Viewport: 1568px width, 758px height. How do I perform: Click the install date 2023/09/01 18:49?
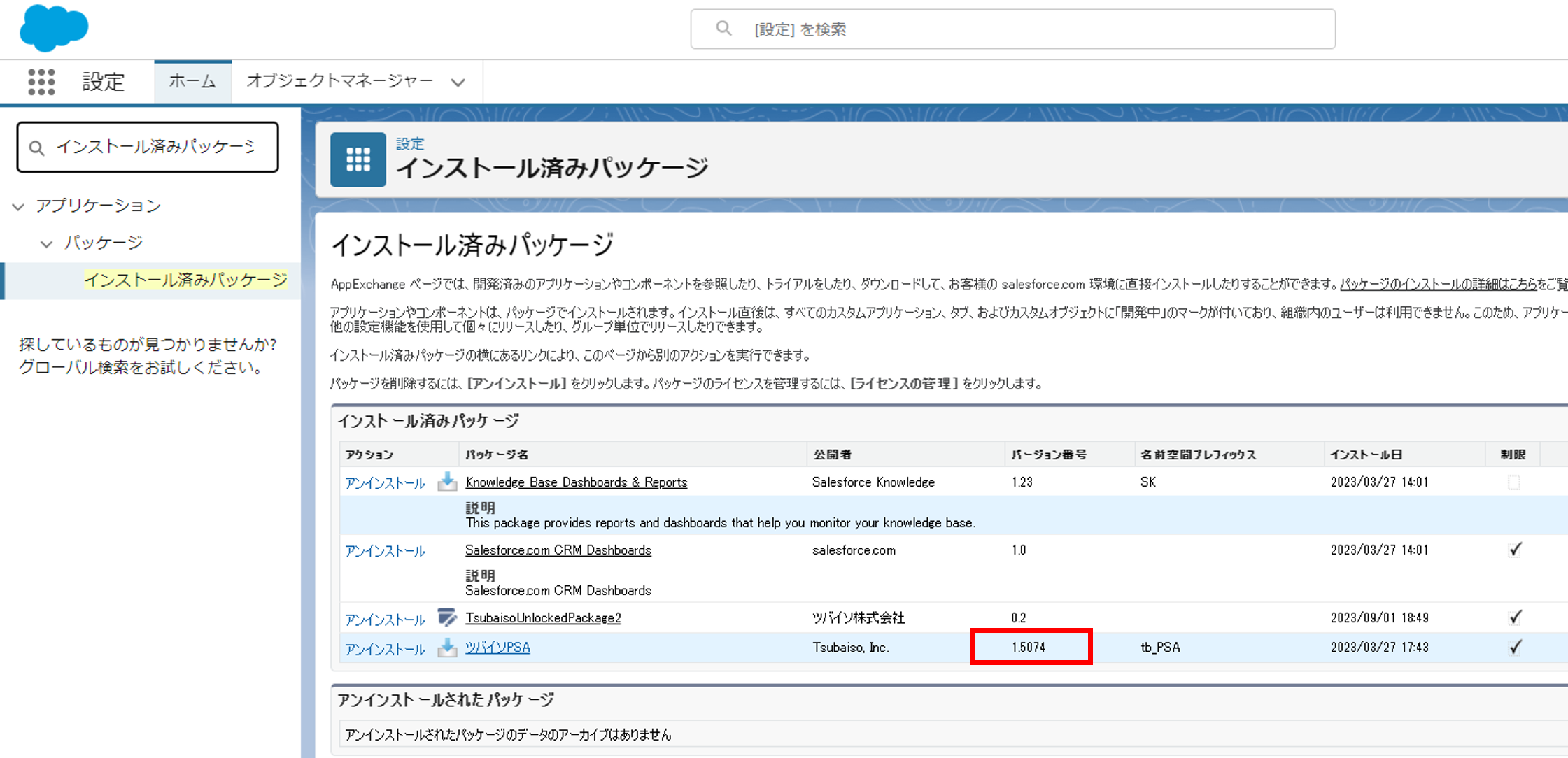(x=1379, y=618)
